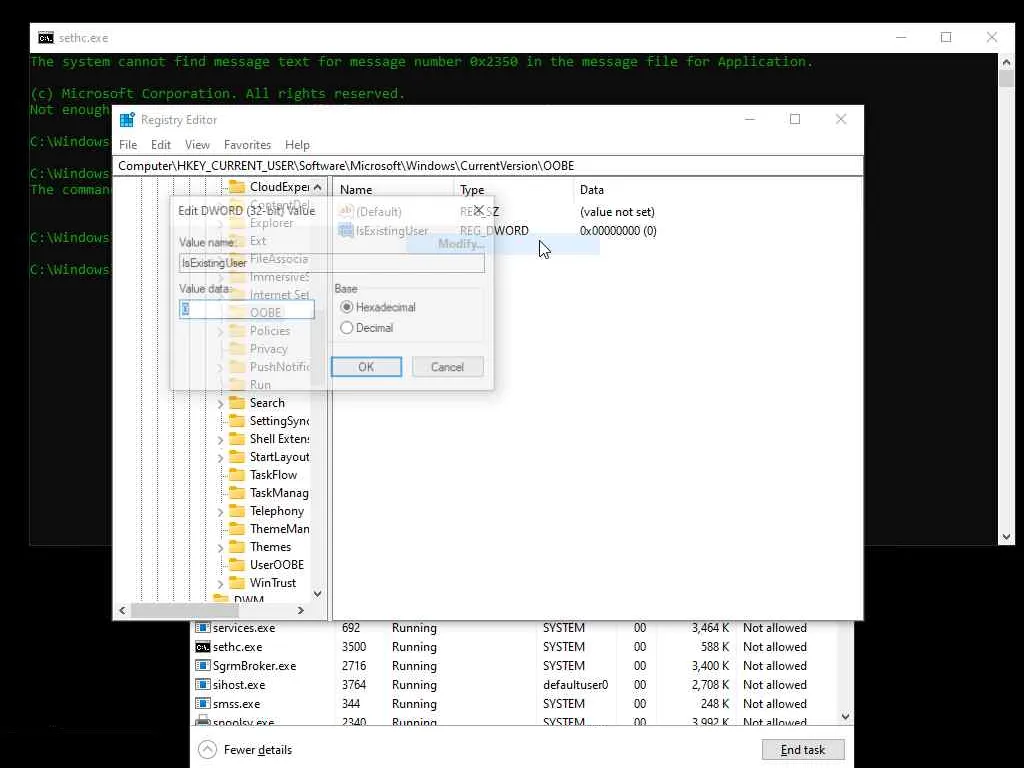Select the StartLayout folder icon
1024x768 pixels.
click(x=236, y=457)
